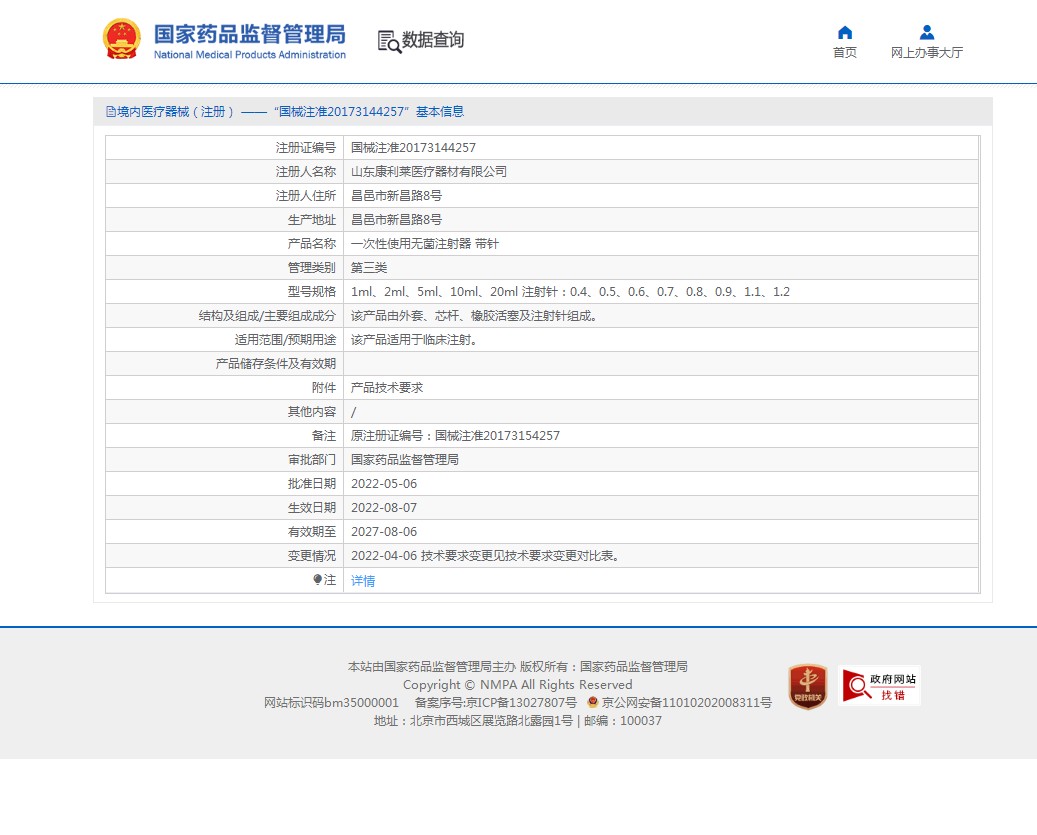Click 产品技术要求 attachment text
Image resolution: width=1037 pixels, height=835 pixels.
[x=387, y=387]
